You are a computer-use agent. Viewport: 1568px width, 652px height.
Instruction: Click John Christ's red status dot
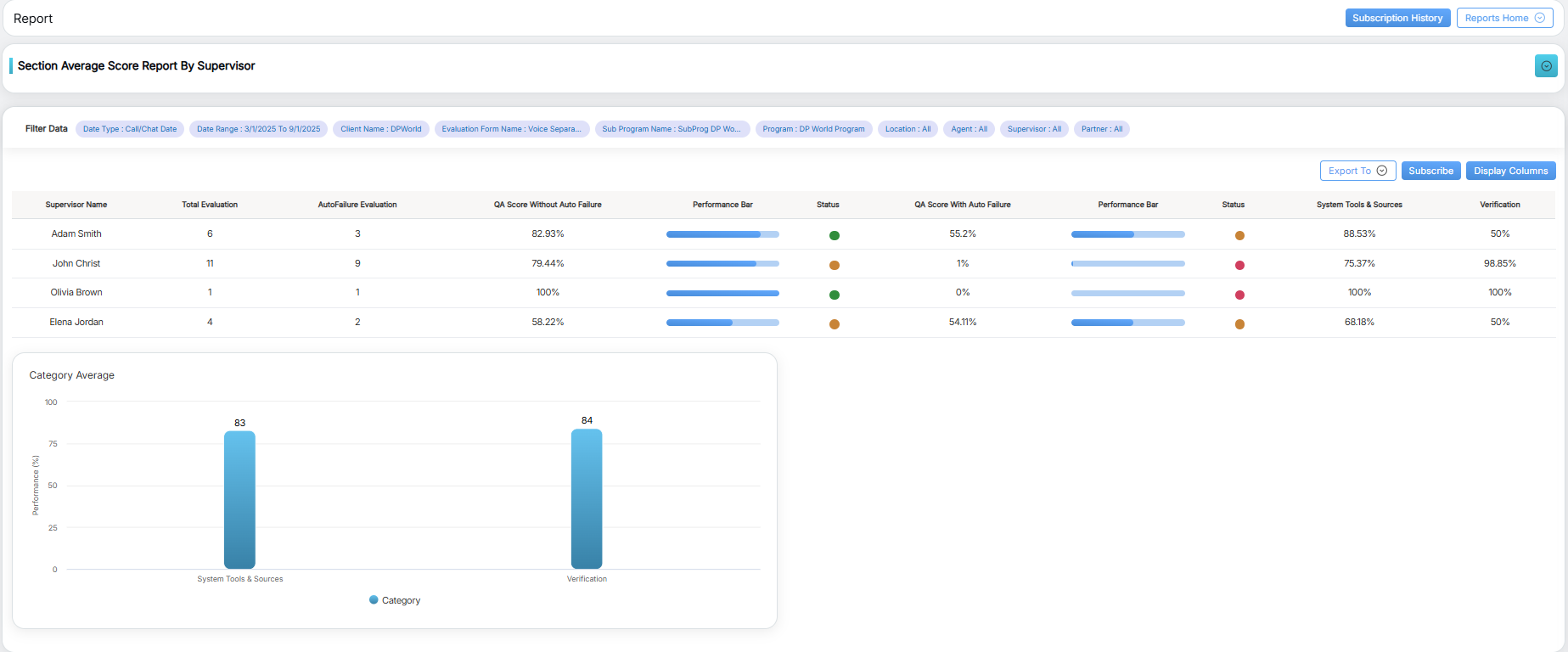(x=1239, y=266)
